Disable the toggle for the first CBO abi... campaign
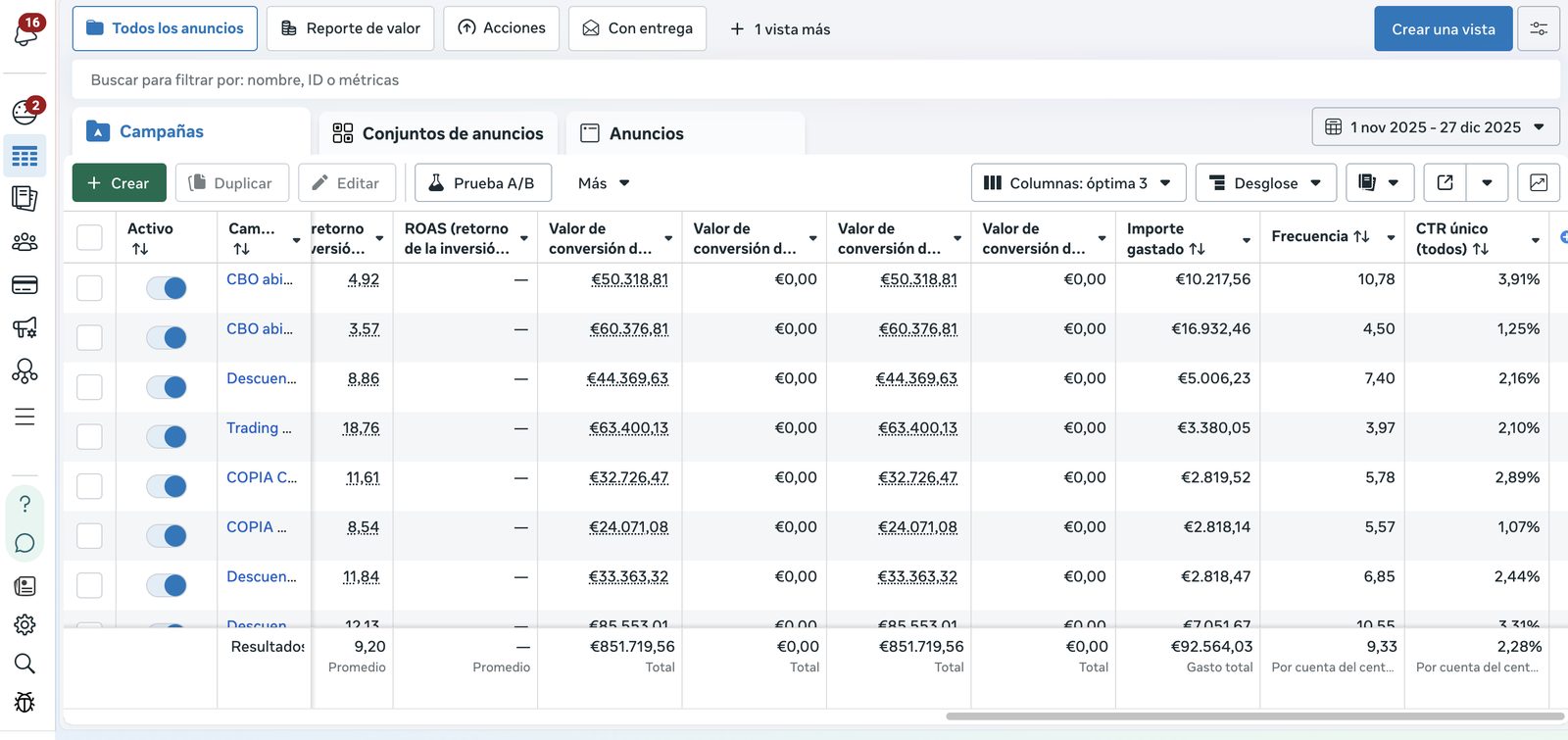This screenshot has width=1568, height=740. (167, 287)
